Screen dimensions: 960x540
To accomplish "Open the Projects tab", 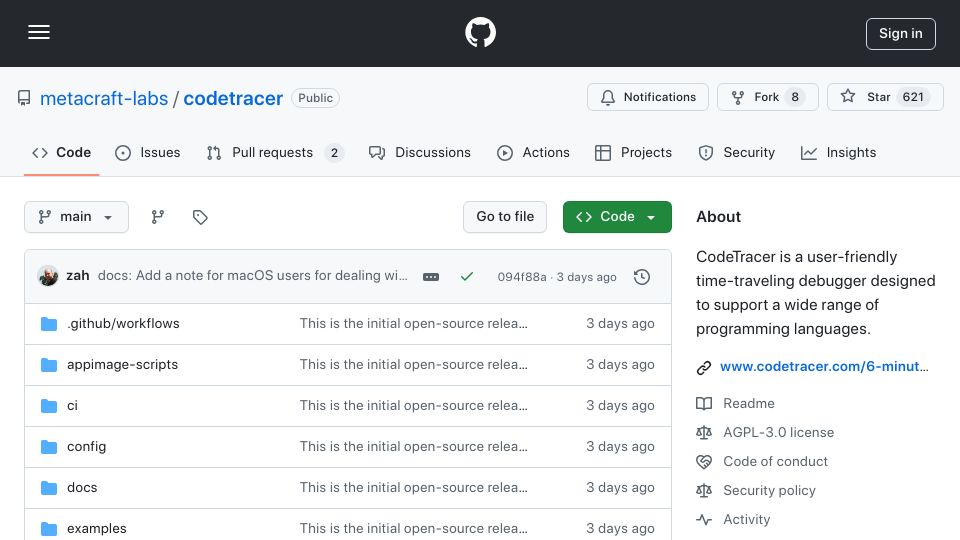I will [633, 152].
